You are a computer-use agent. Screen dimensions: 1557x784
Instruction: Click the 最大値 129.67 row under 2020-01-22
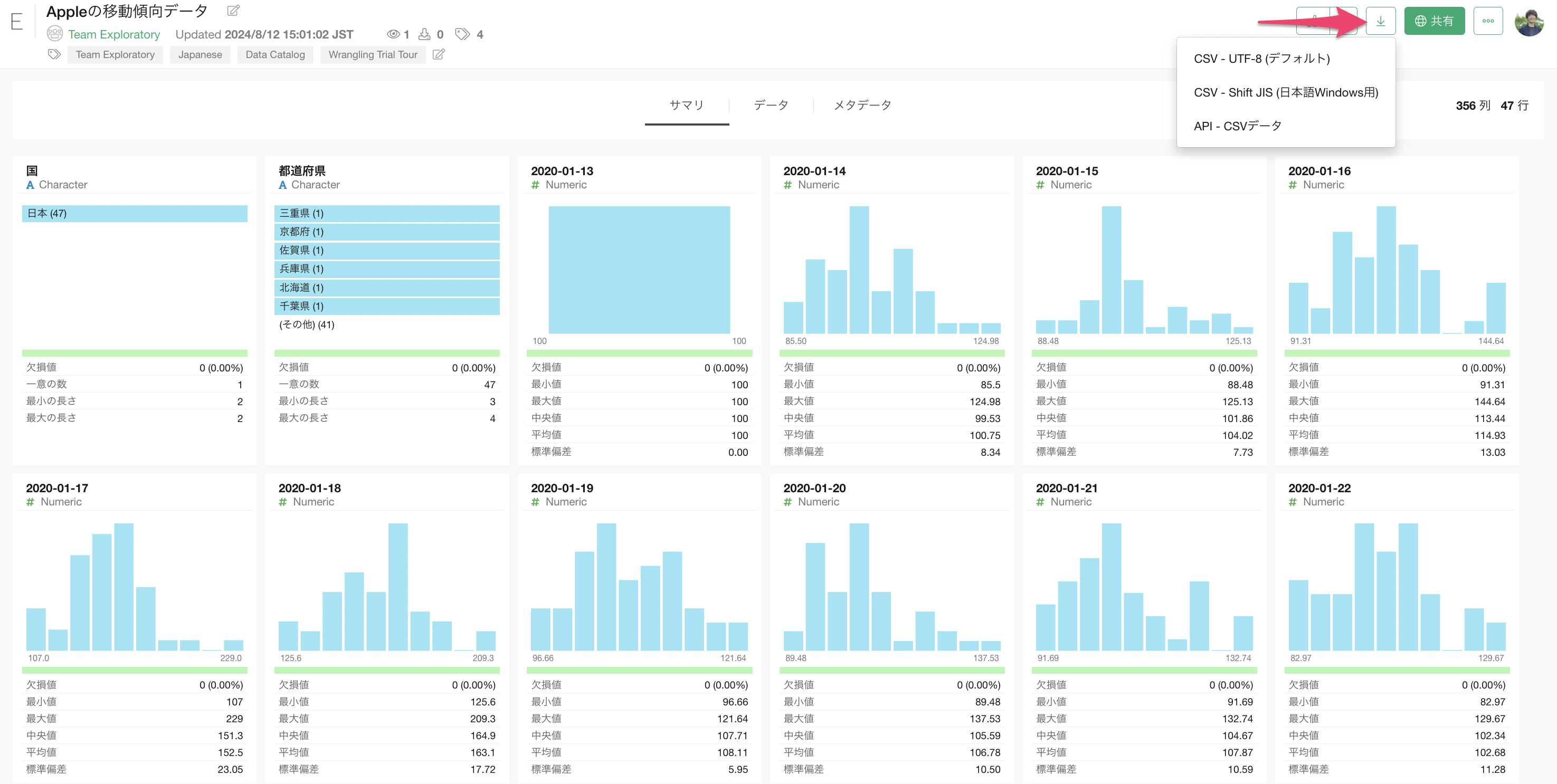tap(1397, 719)
